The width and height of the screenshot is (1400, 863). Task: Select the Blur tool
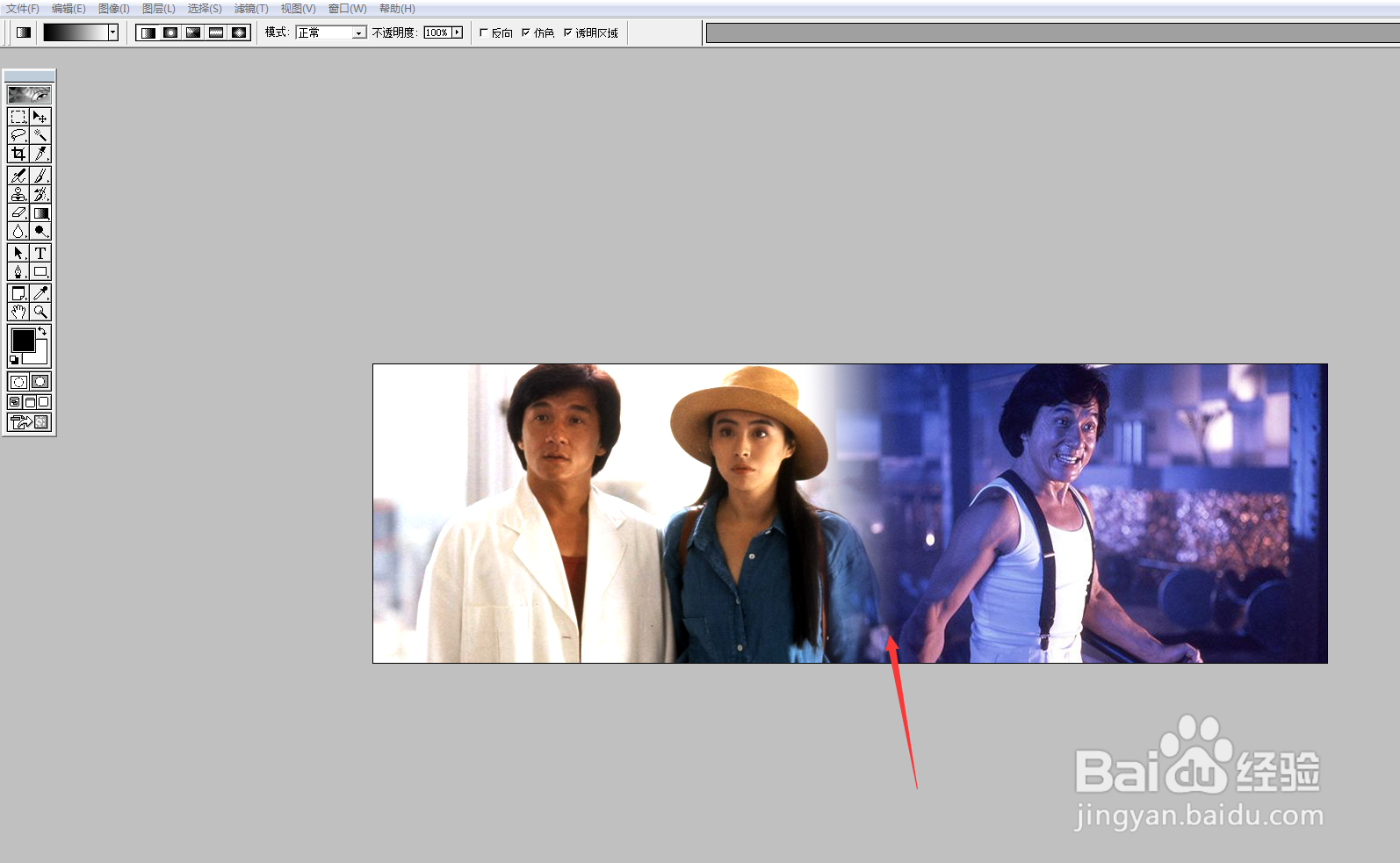point(18,231)
